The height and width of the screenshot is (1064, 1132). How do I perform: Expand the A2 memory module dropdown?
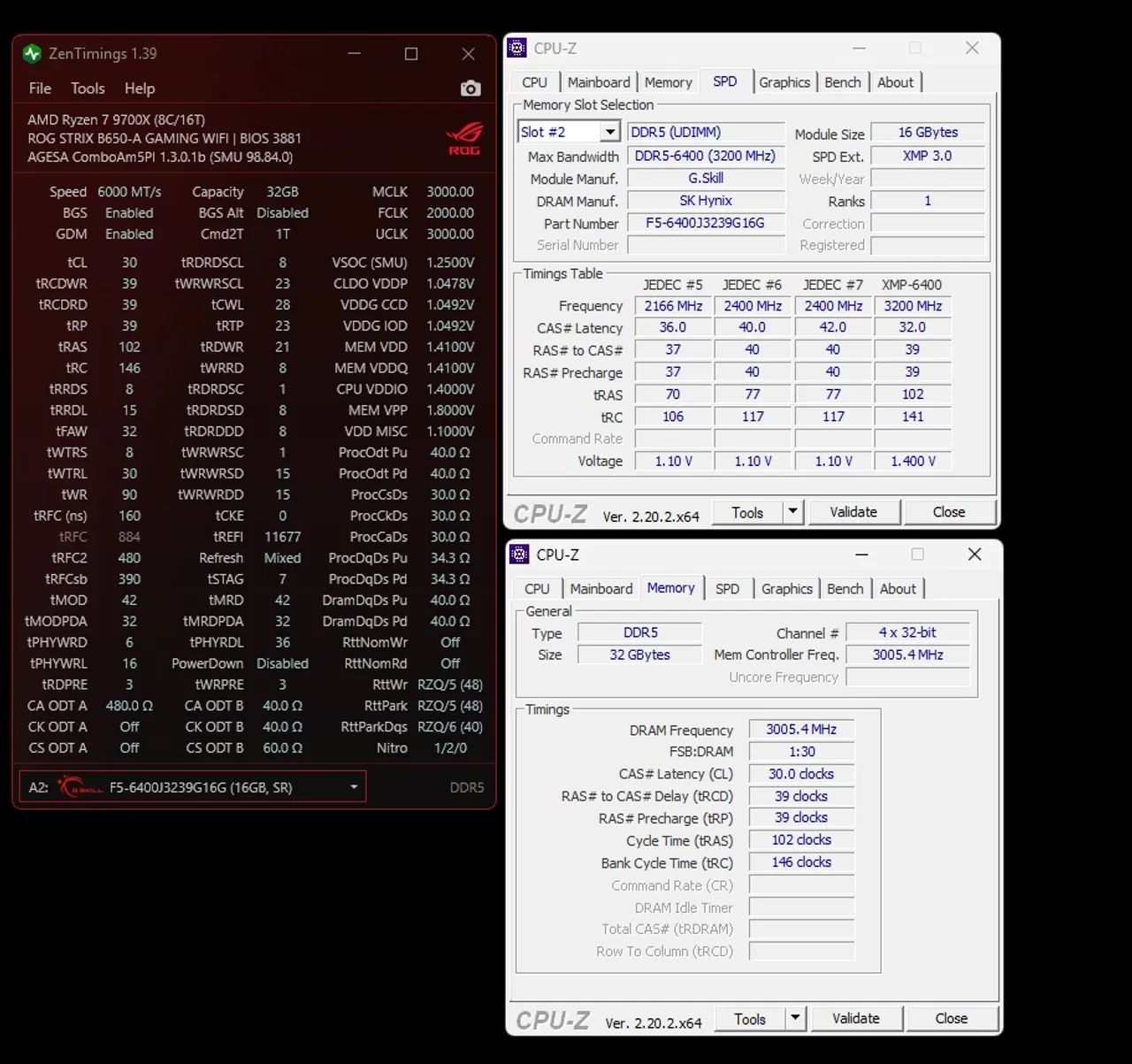click(354, 787)
